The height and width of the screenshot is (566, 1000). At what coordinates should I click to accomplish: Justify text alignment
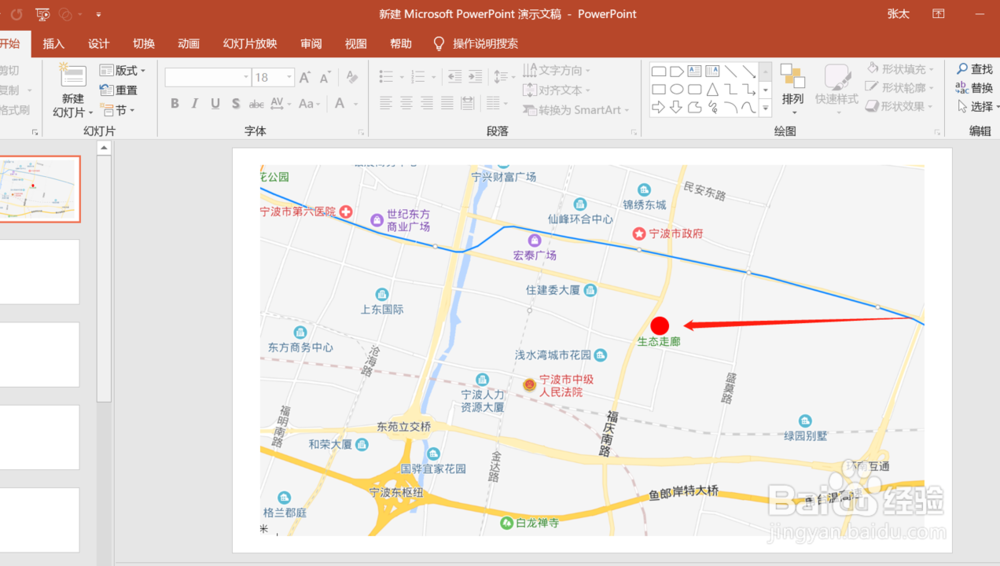point(447,103)
